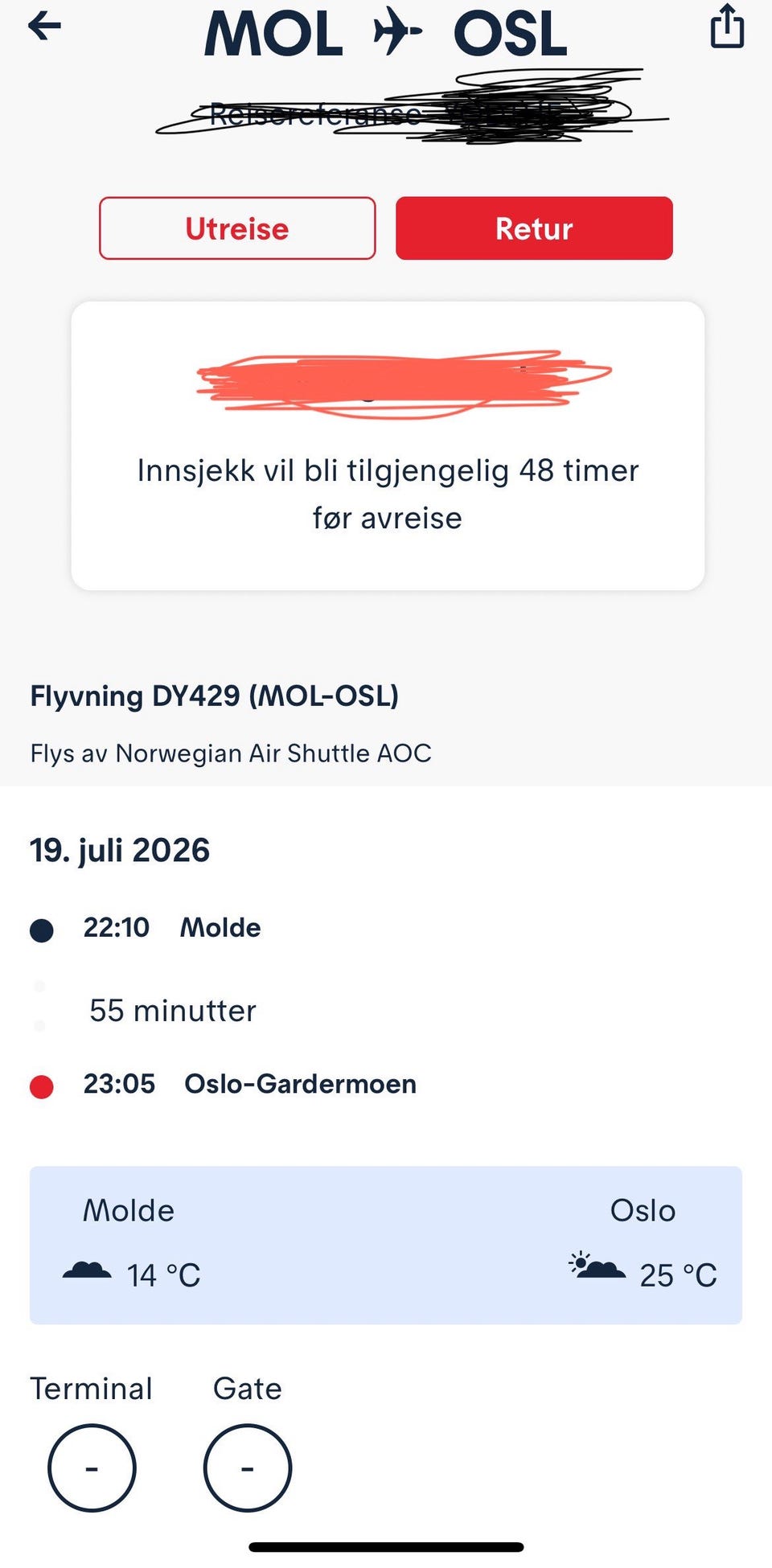Open the share icon at top right
The width and height of the screenshot is (772, 1568).
point(727,27)
